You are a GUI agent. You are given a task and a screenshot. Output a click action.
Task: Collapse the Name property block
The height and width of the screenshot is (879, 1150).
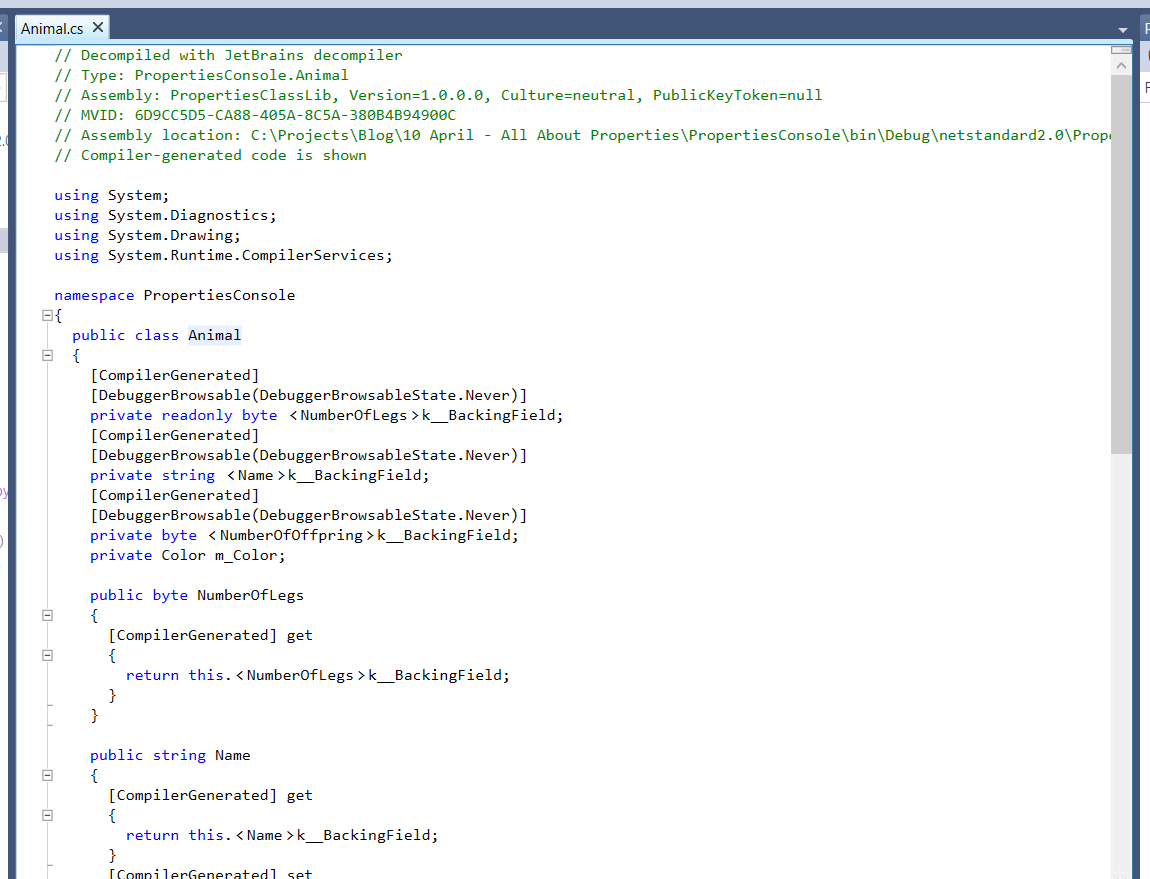(x=47, y=775)
